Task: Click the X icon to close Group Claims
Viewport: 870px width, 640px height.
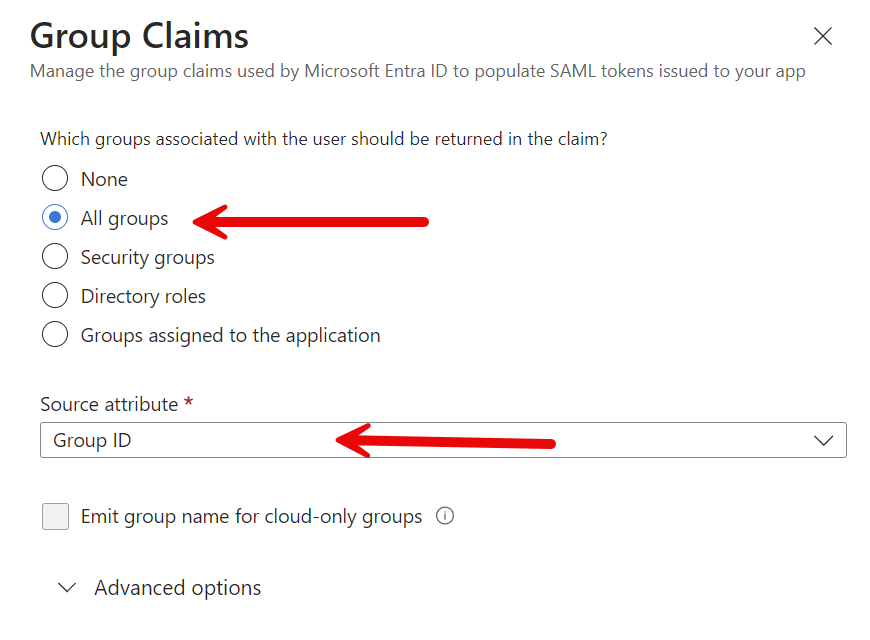Action: coord(822,36)
